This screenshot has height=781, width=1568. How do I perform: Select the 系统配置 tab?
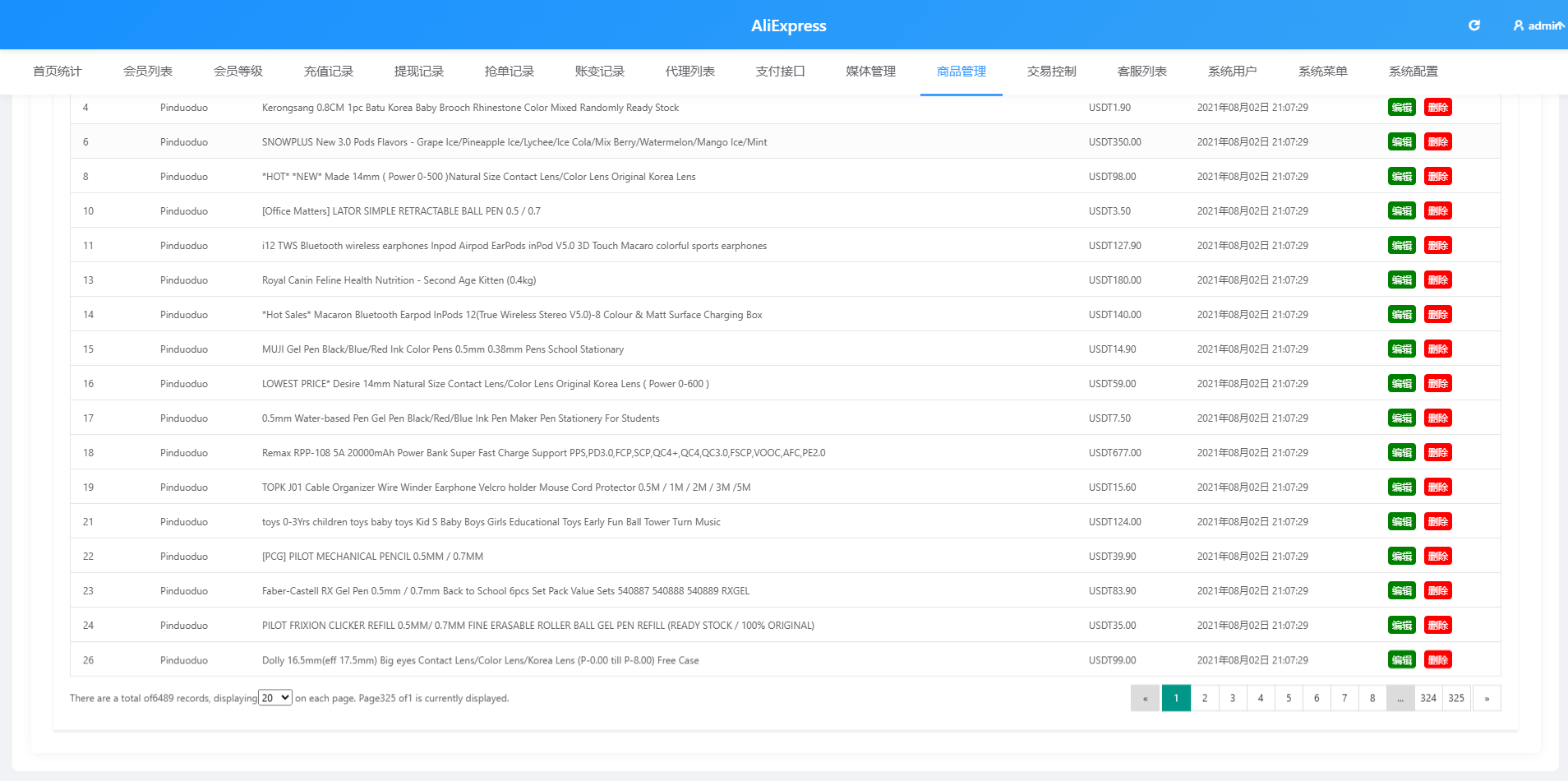[1414, 72]
